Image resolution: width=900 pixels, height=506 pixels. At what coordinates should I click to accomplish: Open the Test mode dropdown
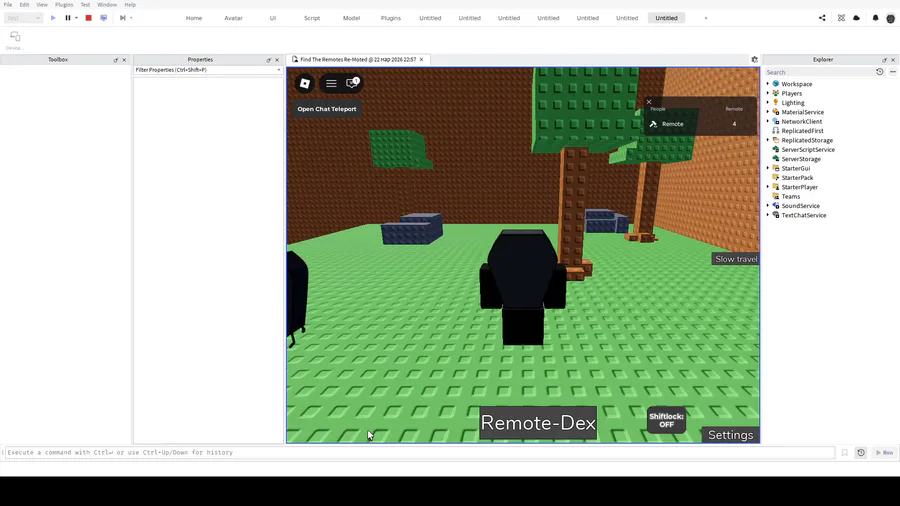[x=24, y=18]
